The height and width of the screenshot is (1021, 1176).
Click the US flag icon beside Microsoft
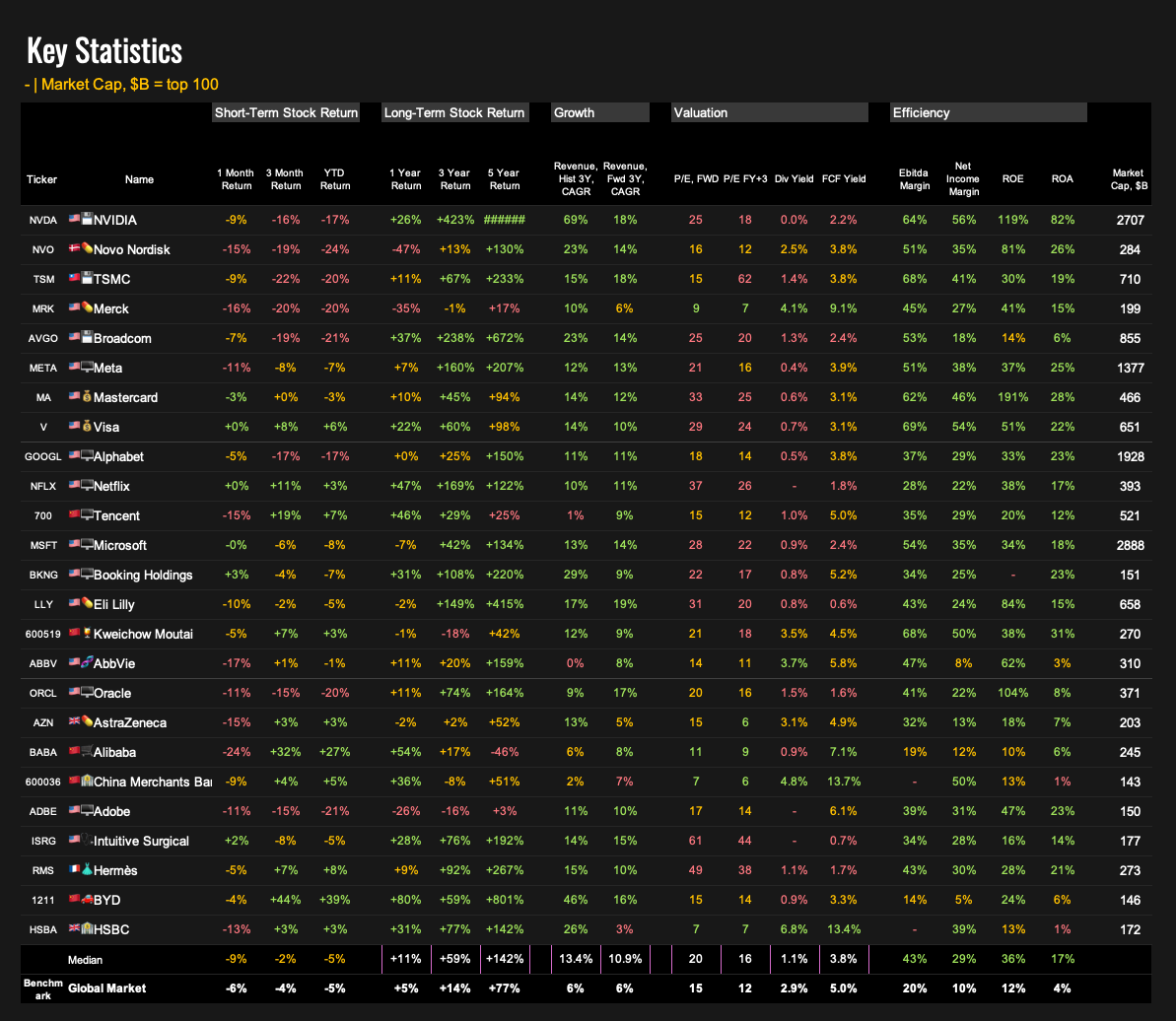click(74, 544)
